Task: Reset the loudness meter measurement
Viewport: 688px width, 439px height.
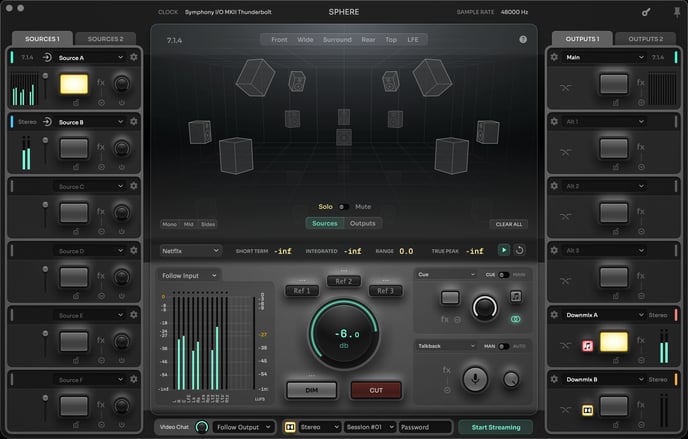Action: pos(520,250)
